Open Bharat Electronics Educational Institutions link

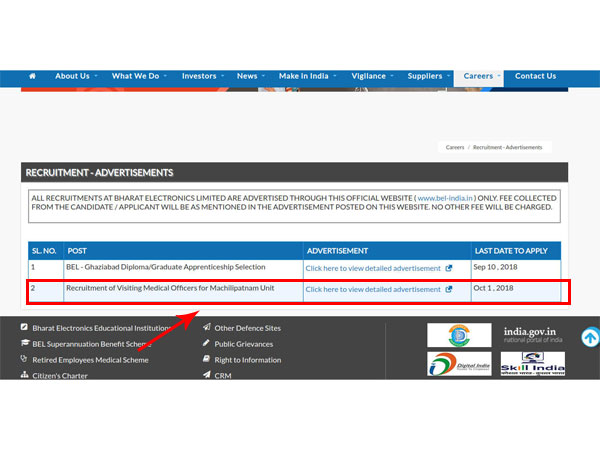point(101,328)
